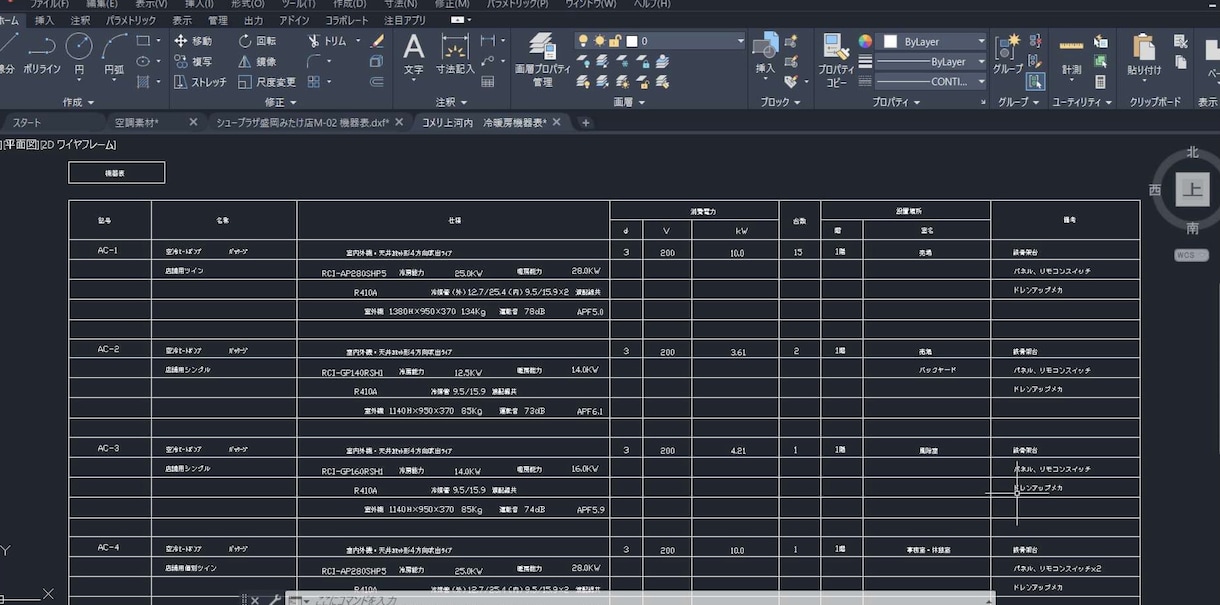Click the table tool icon in 注釈
The height and width of the screenshot is (605, 1220).
point(488,82)
